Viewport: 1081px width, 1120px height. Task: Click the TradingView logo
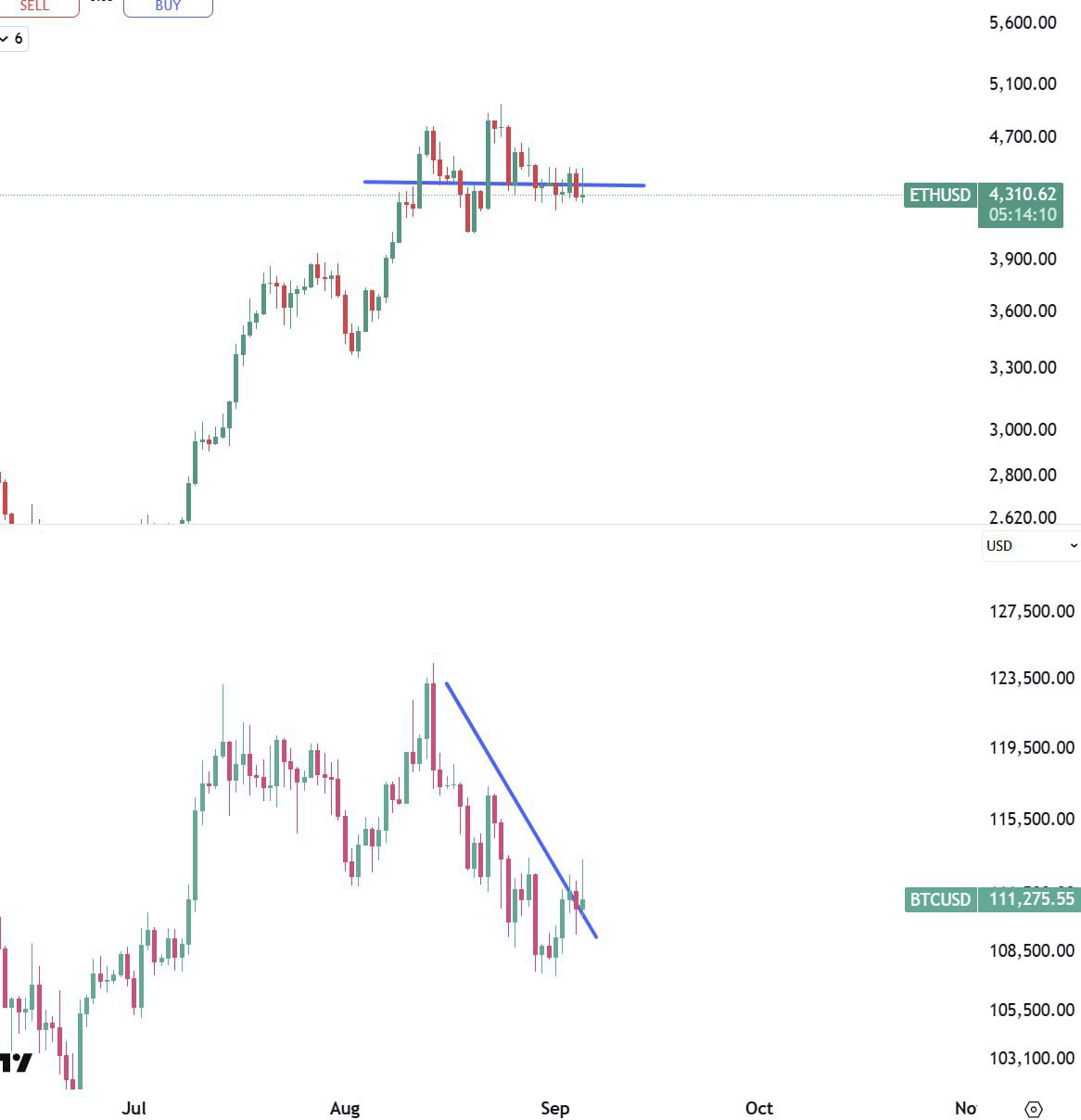[x=16, y=1063]
